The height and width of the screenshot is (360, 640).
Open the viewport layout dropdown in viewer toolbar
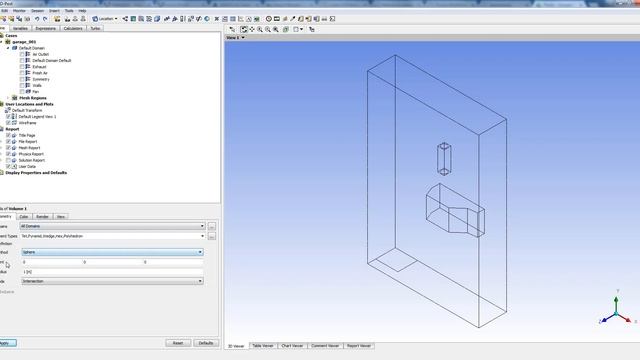pyautogui.click(x=298, y=29)
